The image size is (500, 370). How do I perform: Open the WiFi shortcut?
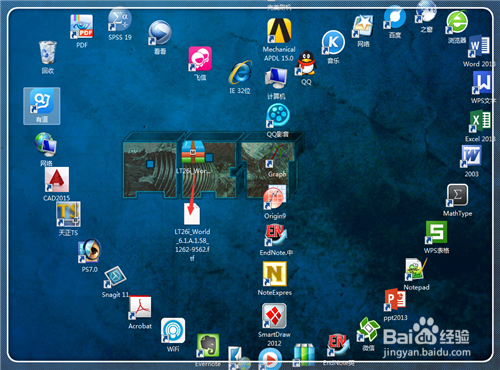click(173, 330)
